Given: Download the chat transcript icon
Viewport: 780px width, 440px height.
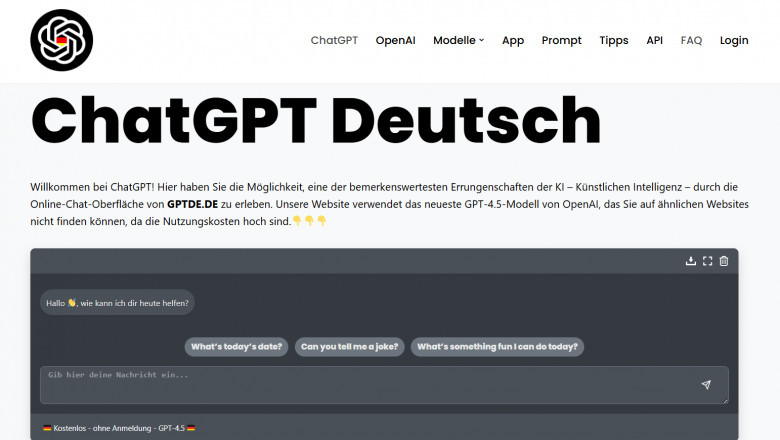Looking at the screenshot, I should [690, 261].
